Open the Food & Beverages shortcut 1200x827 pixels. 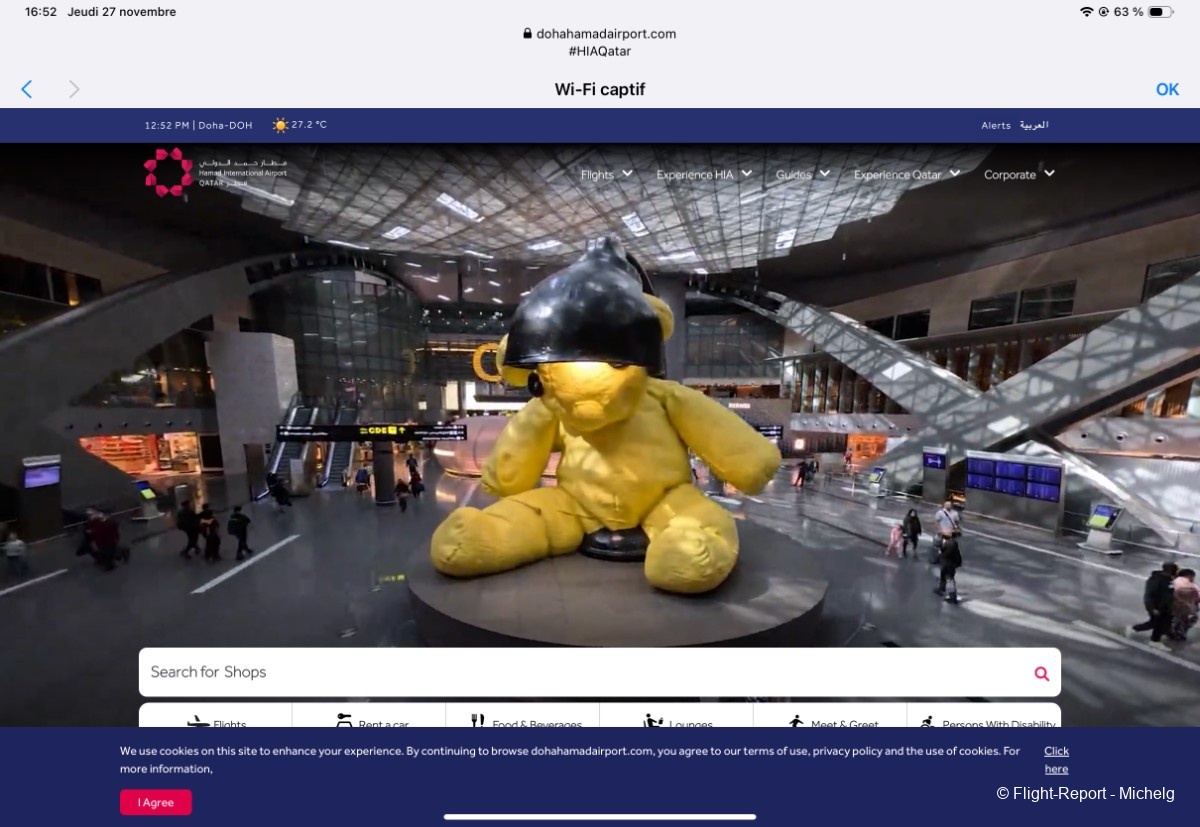pyautogui.click(x=524, y=722)
